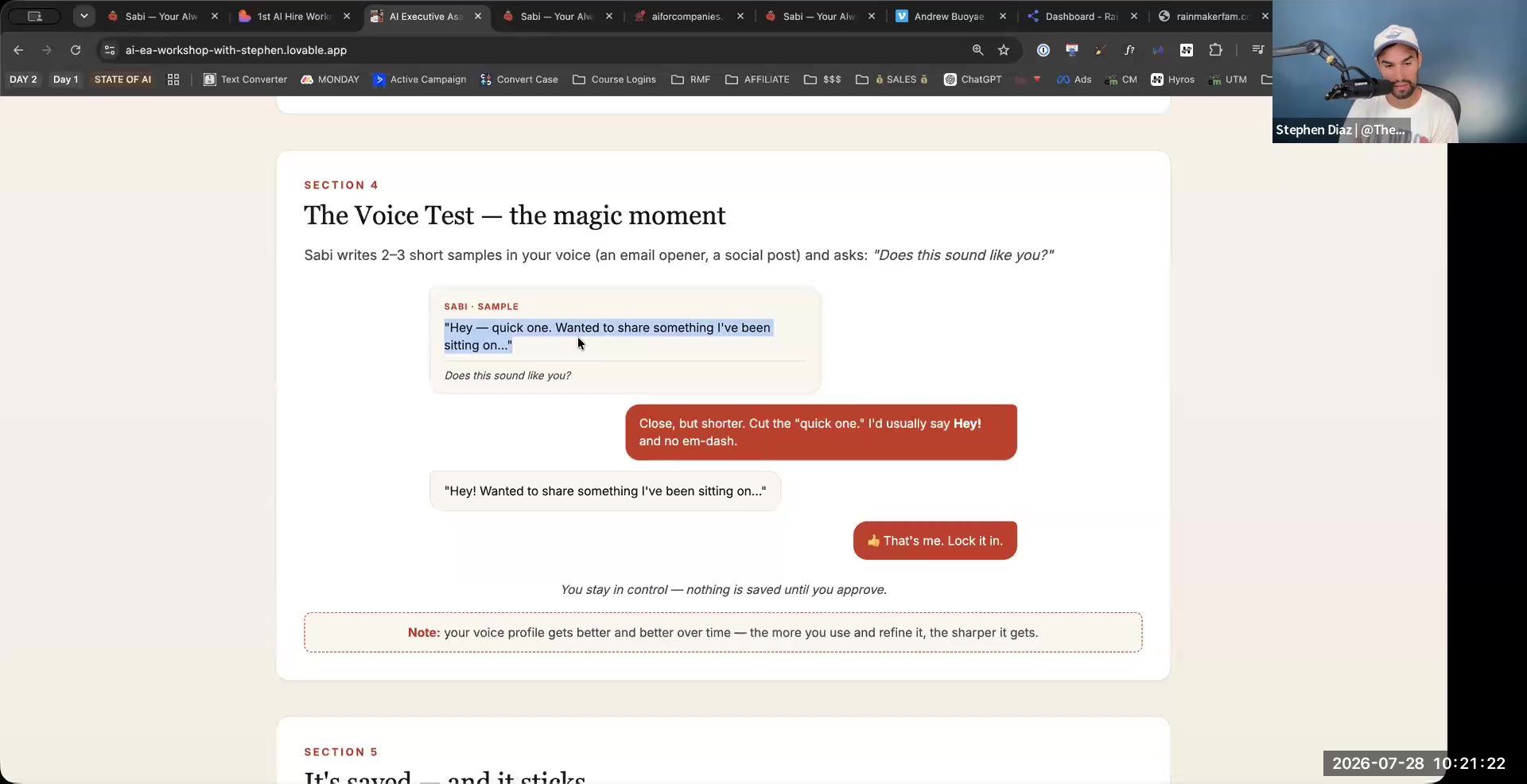Screen dimensions: 1527x784
Task: Open the ChatGPT bookmark
Action: (x=973, y=80)
